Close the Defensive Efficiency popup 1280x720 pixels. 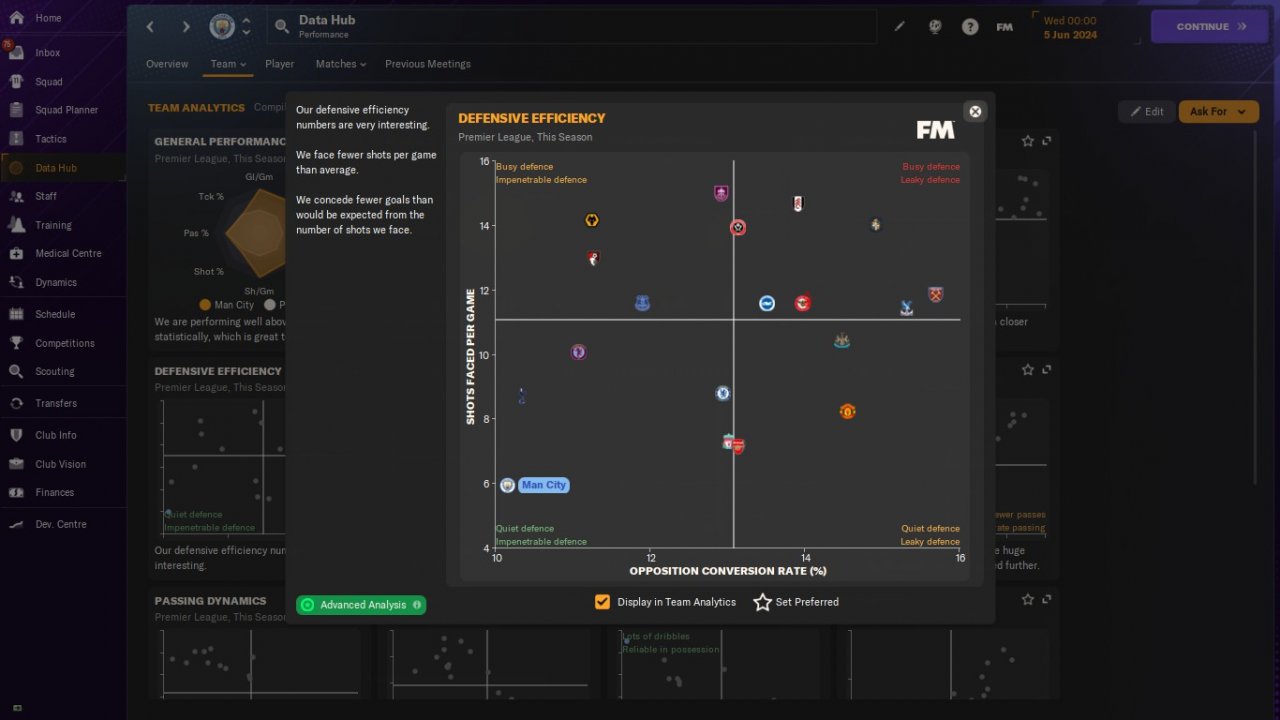975,111
